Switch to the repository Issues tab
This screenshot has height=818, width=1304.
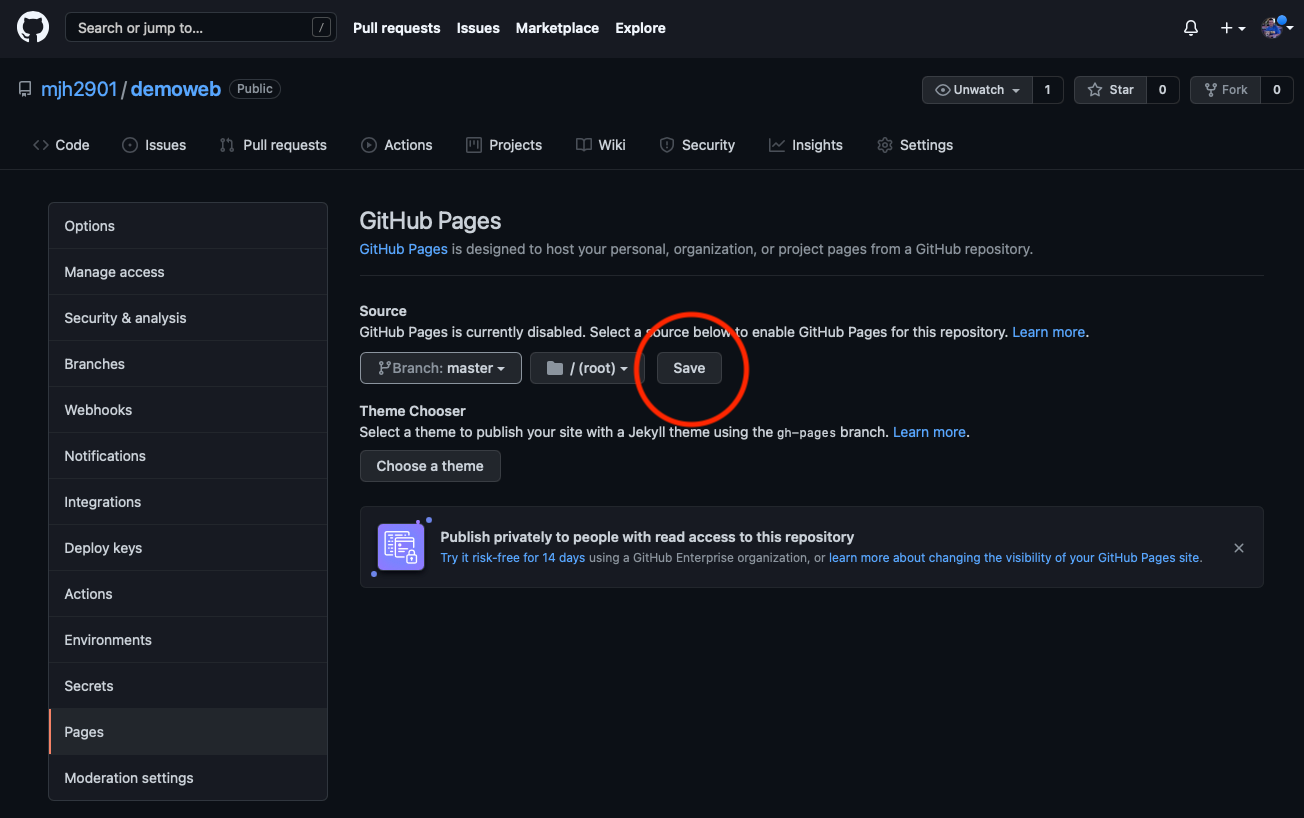tap(154, 145)
